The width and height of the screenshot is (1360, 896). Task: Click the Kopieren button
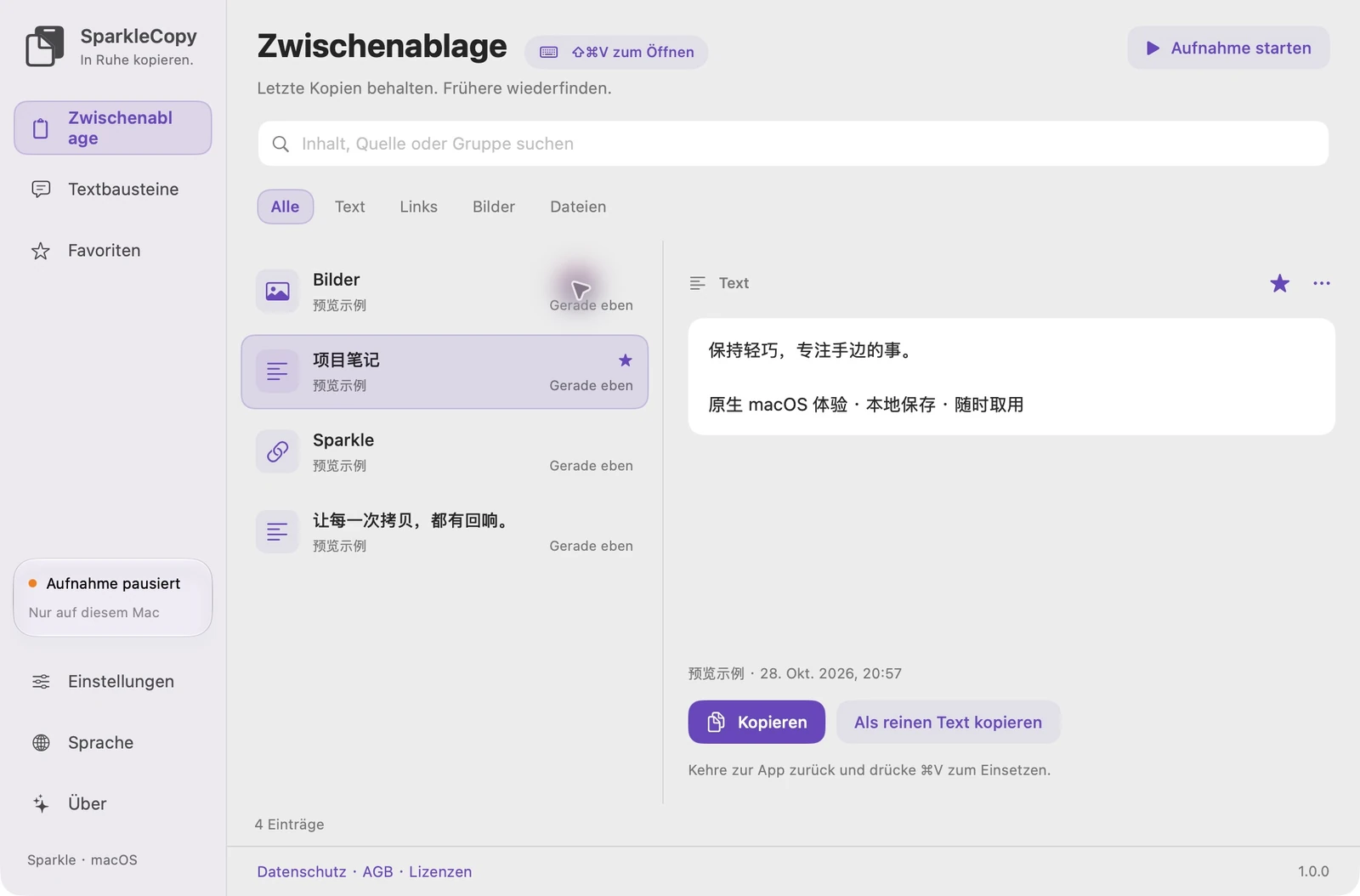[x=756, y=722]
